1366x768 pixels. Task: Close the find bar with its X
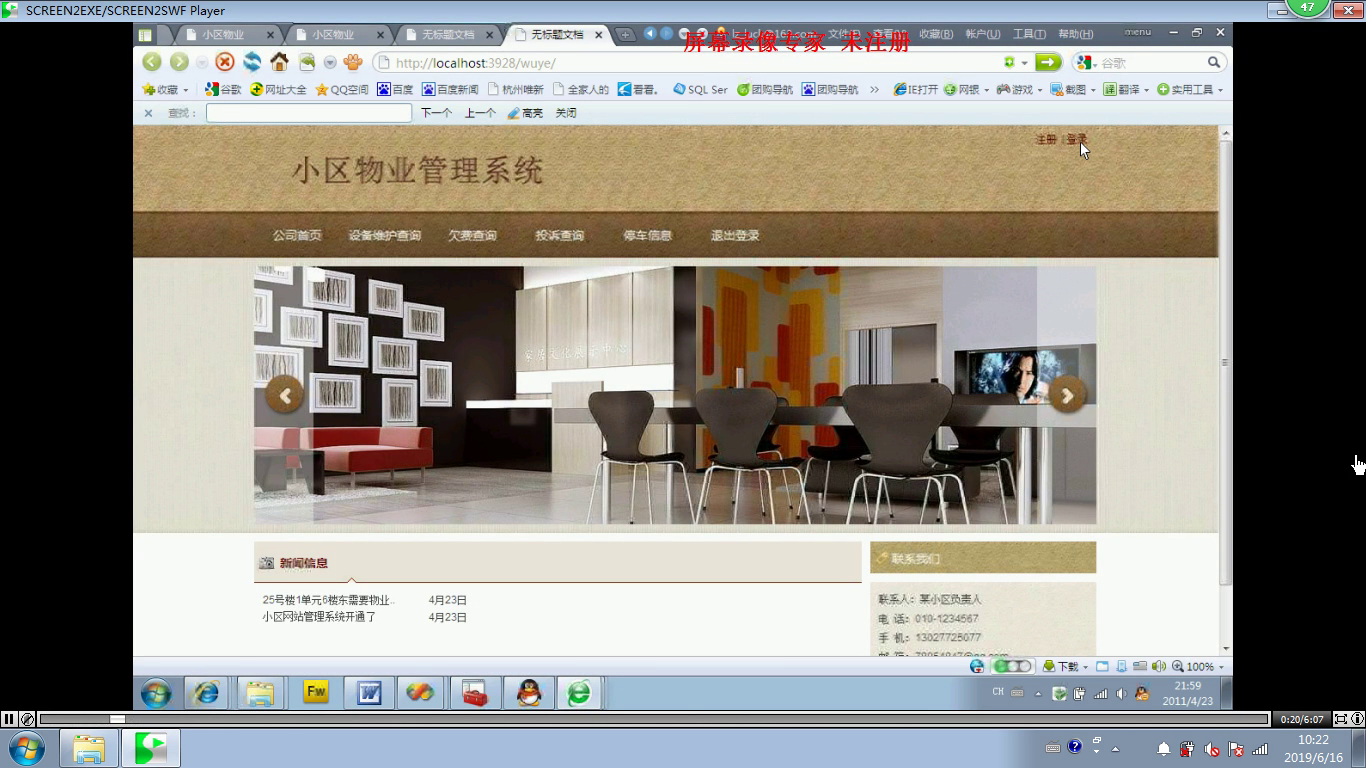pos(148,113)
